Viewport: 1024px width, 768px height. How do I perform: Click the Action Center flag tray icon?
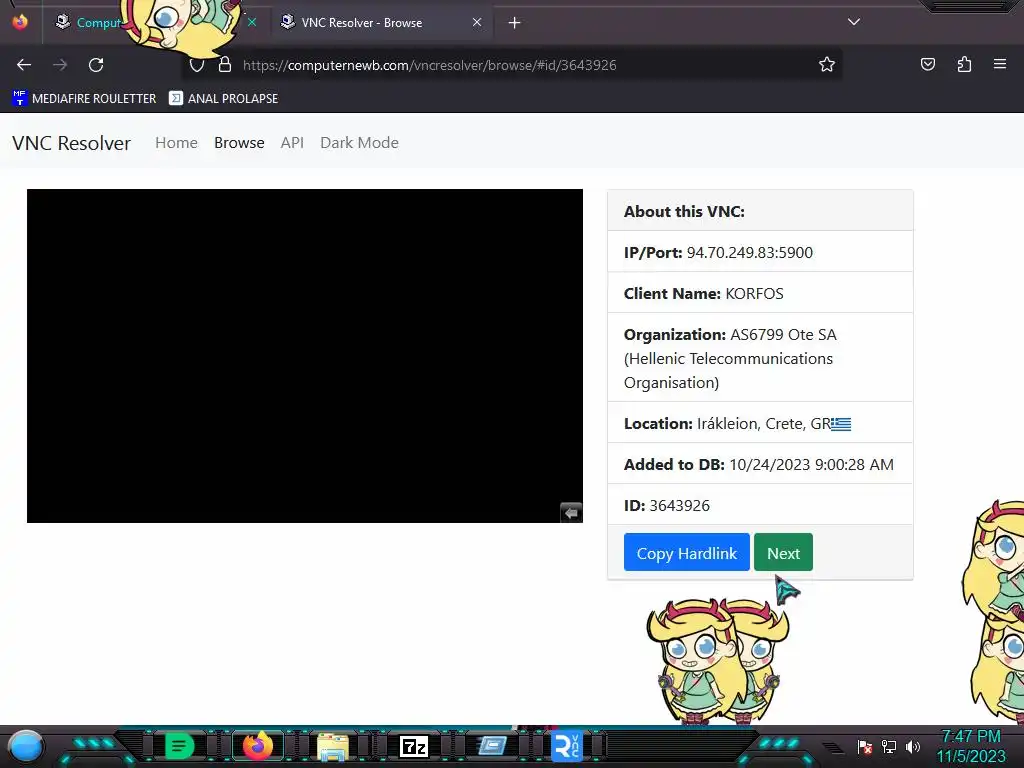pos(865,746)
